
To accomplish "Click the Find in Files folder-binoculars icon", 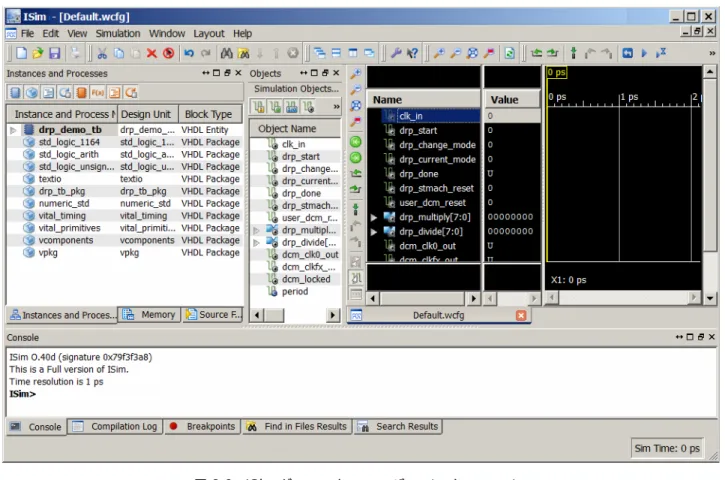I will pos(243,53).
